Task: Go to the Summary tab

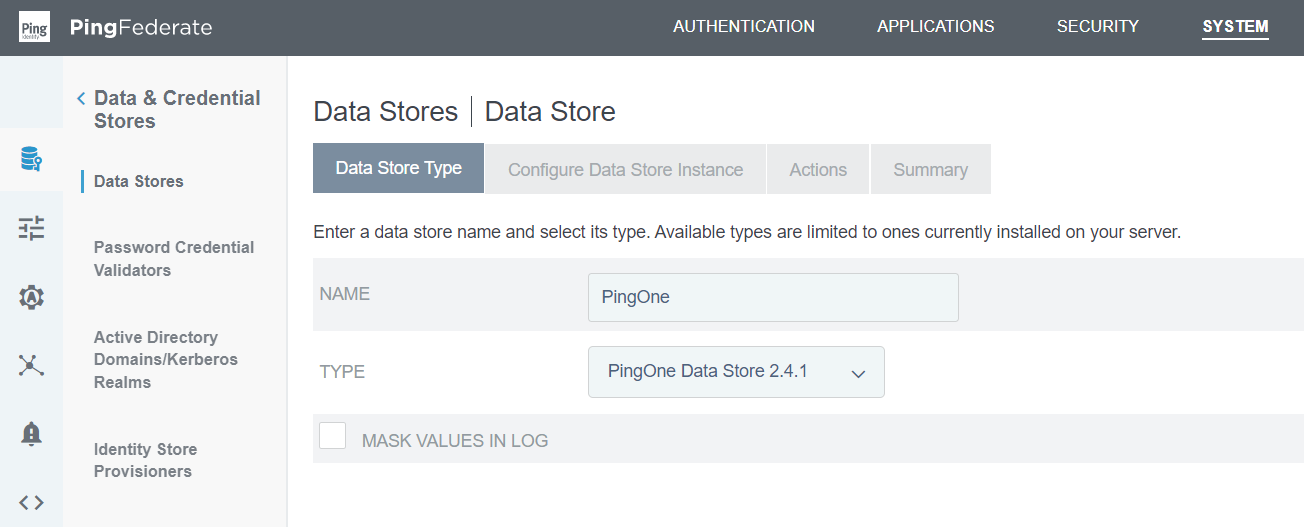Action: [930, 169]
